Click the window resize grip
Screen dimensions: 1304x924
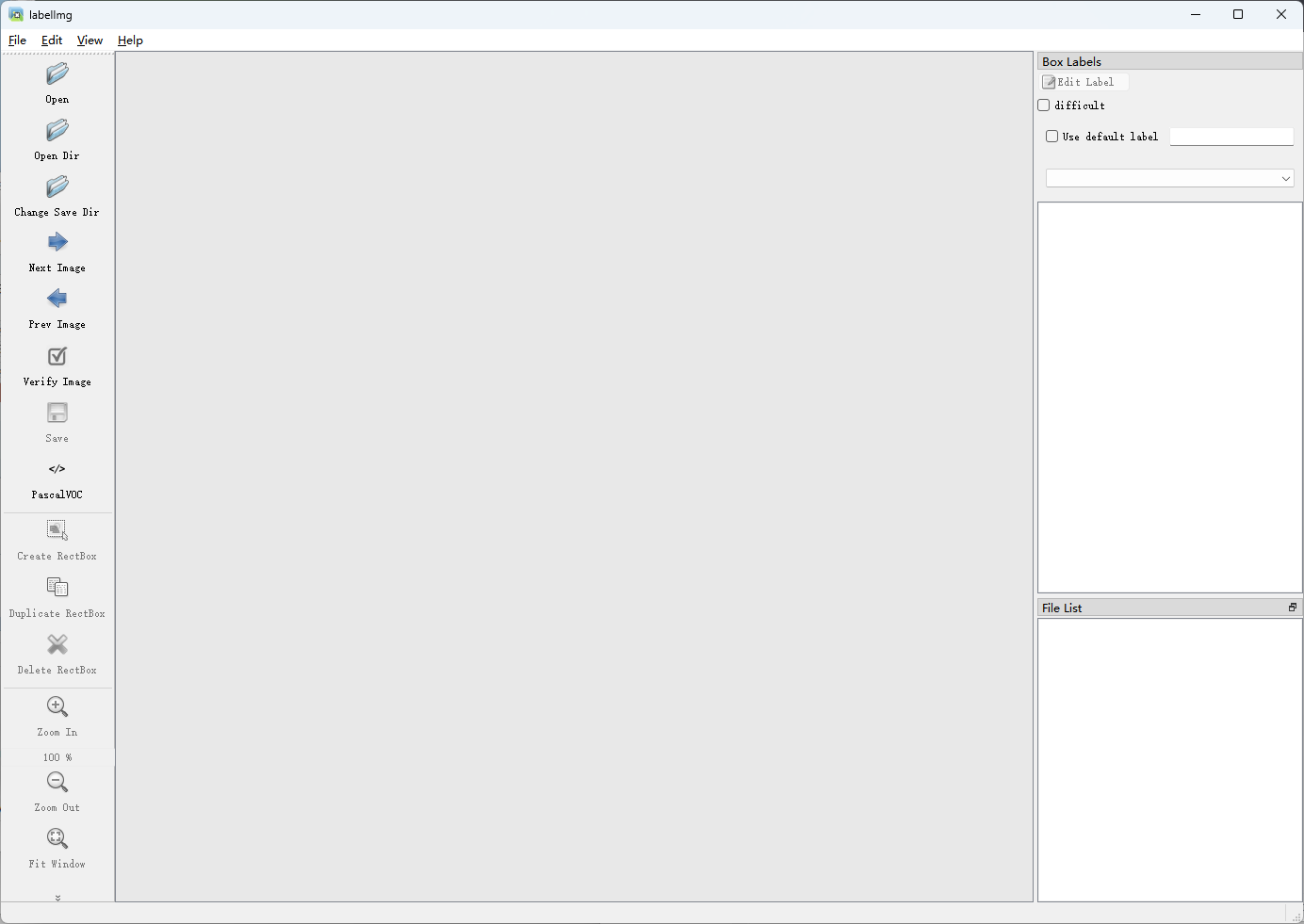[x=1296, y=916]
